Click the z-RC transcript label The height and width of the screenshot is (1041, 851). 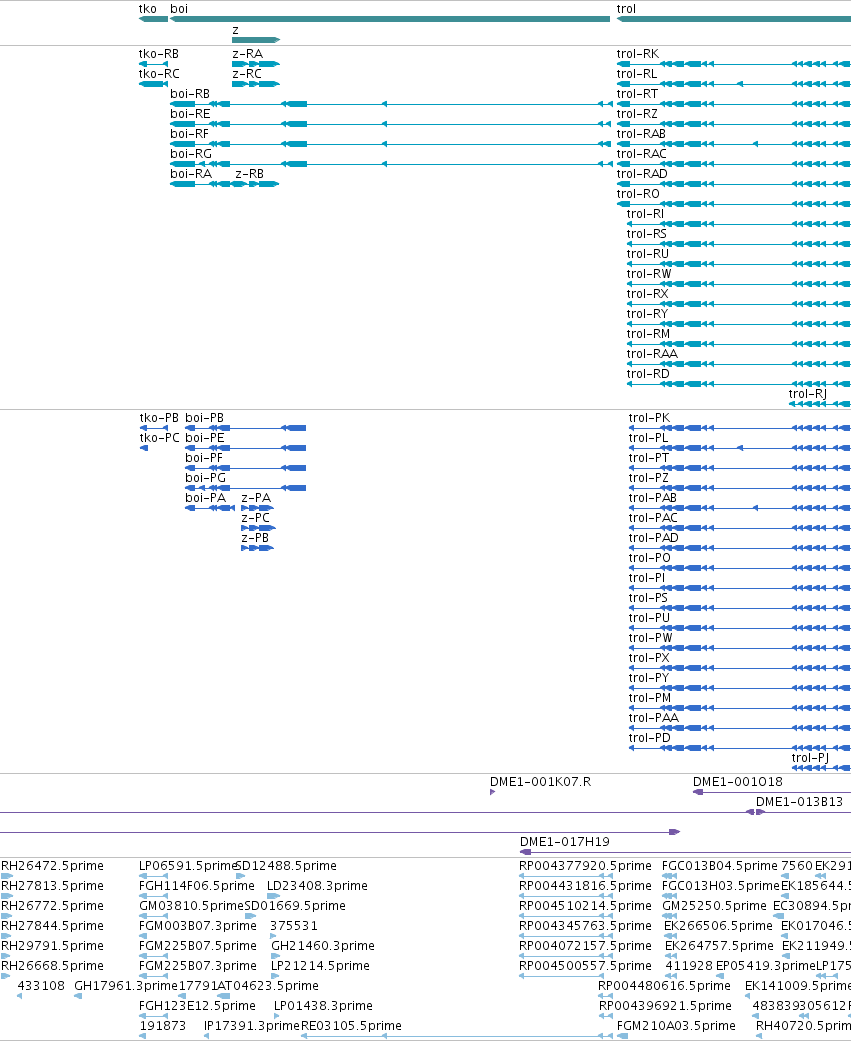click(247, 74)
